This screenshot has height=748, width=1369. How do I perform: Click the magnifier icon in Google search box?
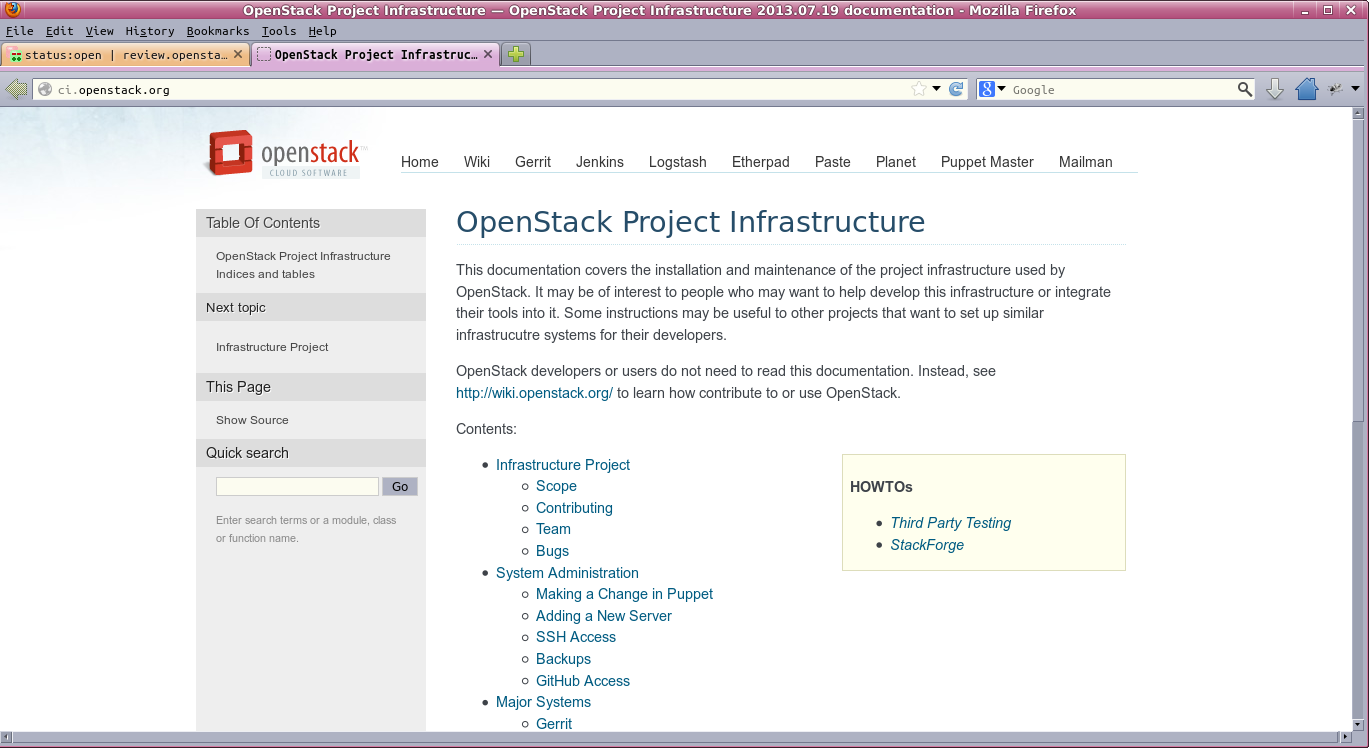1245,90
